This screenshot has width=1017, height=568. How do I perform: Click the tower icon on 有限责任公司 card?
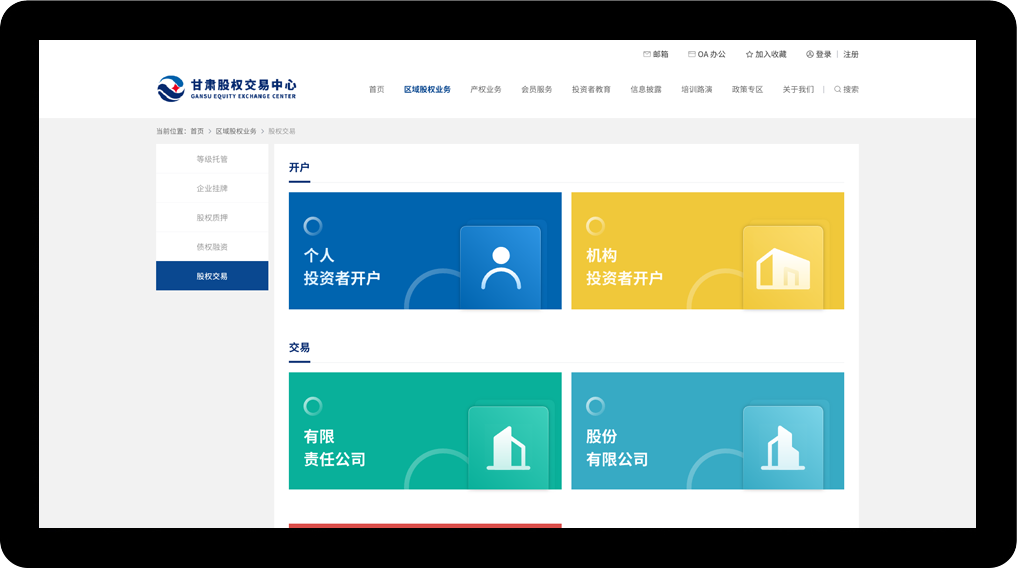point(508,447)
